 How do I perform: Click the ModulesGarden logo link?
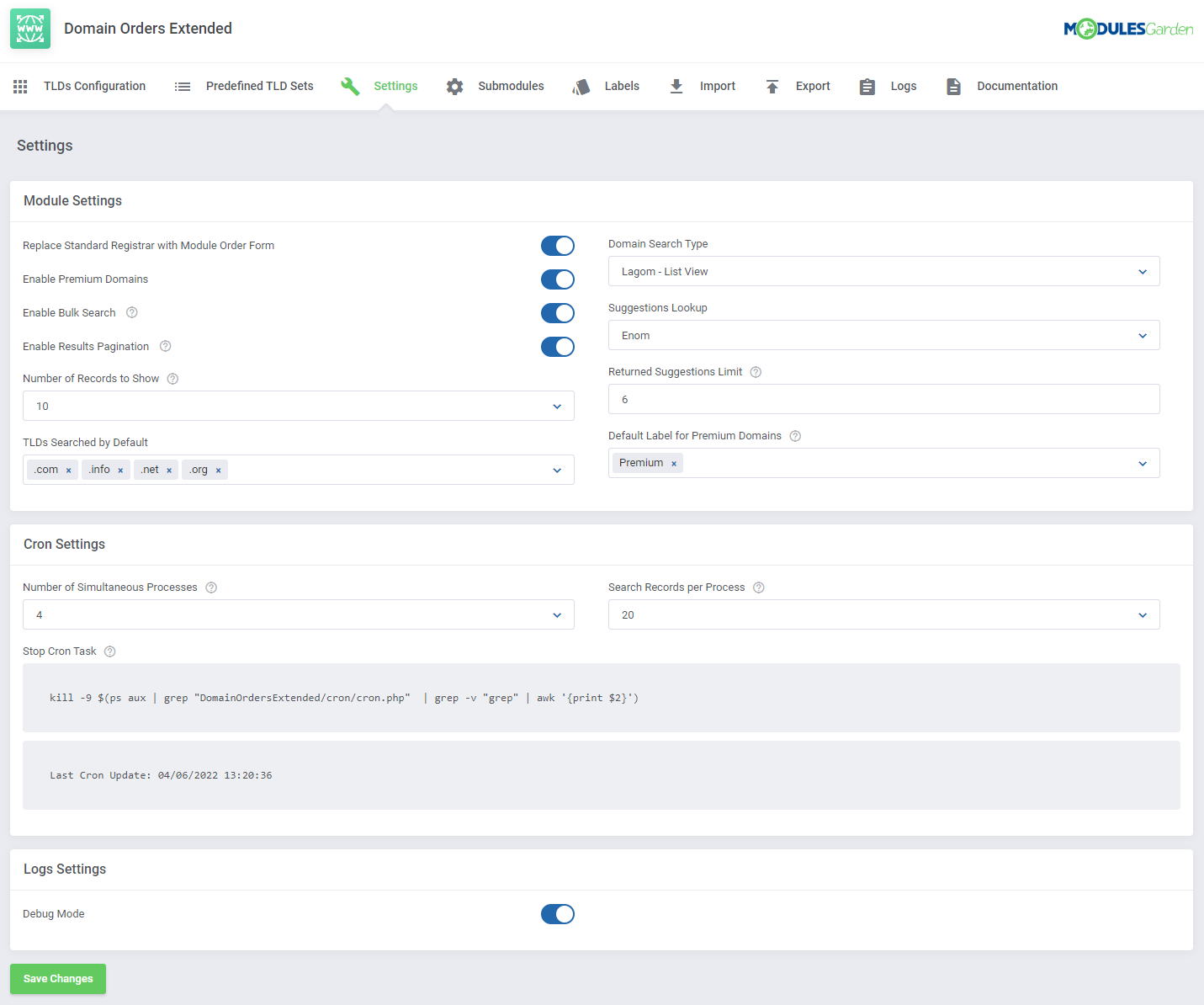tap(1128, 29)
